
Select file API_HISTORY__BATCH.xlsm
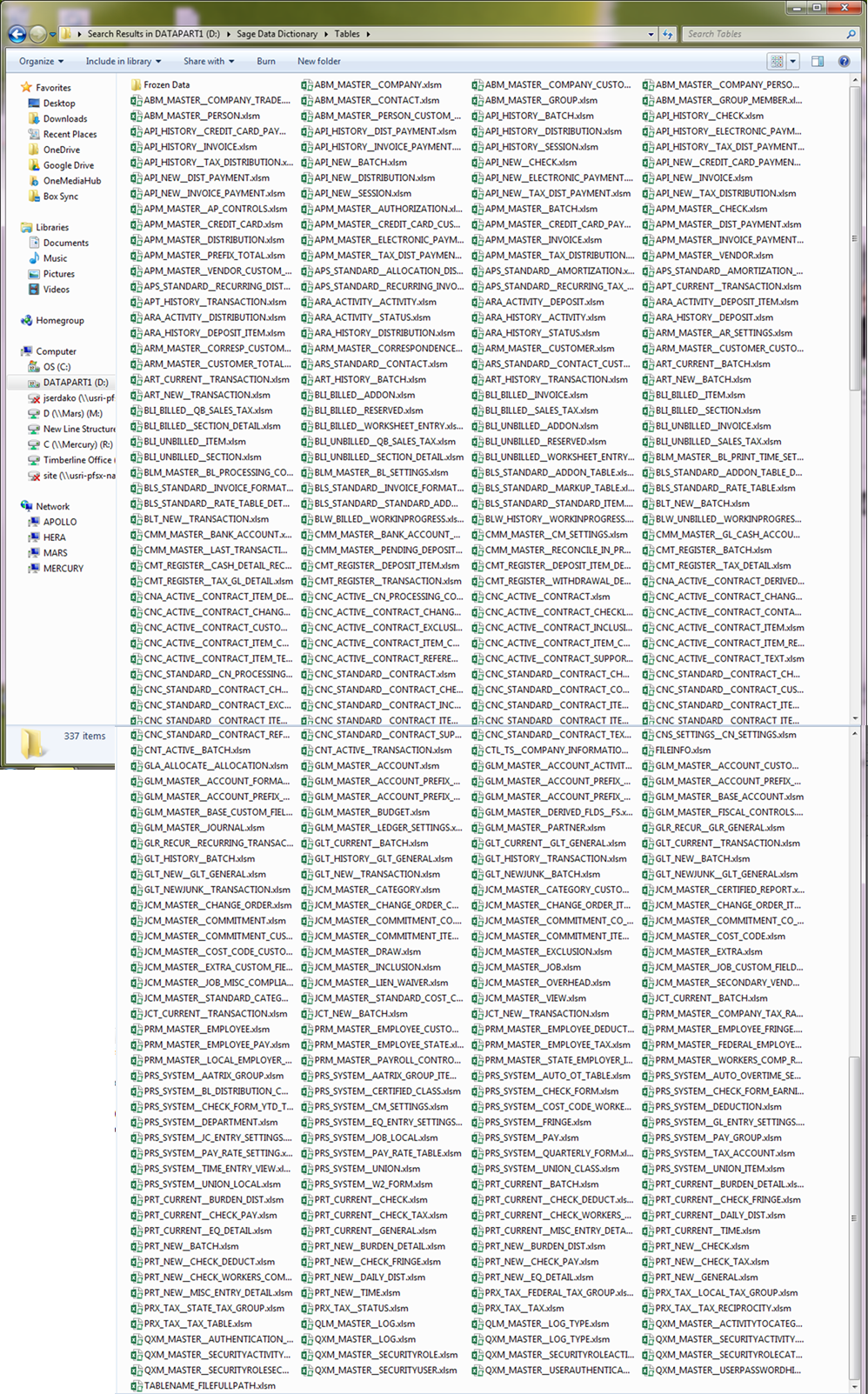point(533,116)
